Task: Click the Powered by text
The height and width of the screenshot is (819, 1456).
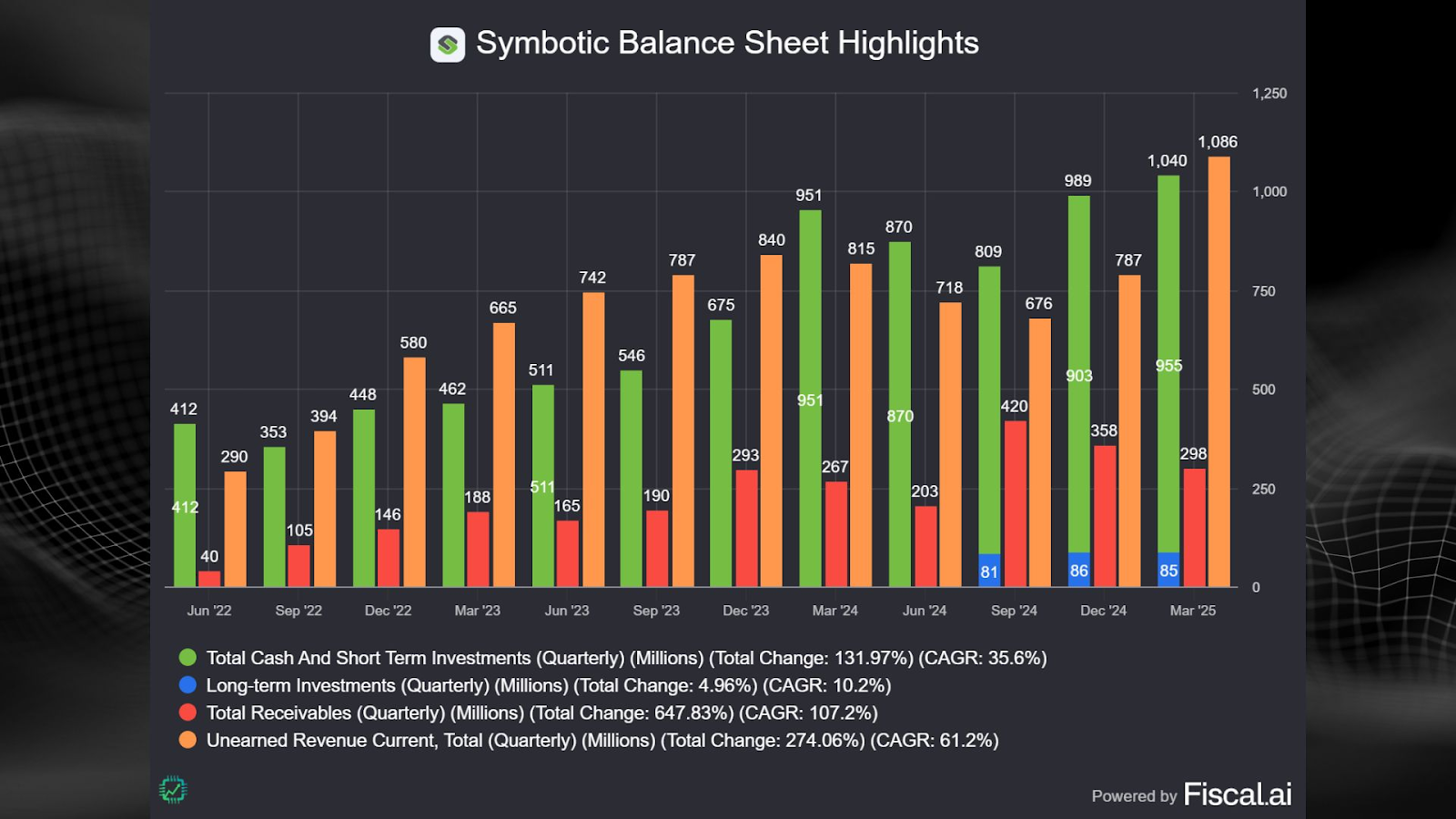Action: pyautogui.click(x=1135, y=796)
